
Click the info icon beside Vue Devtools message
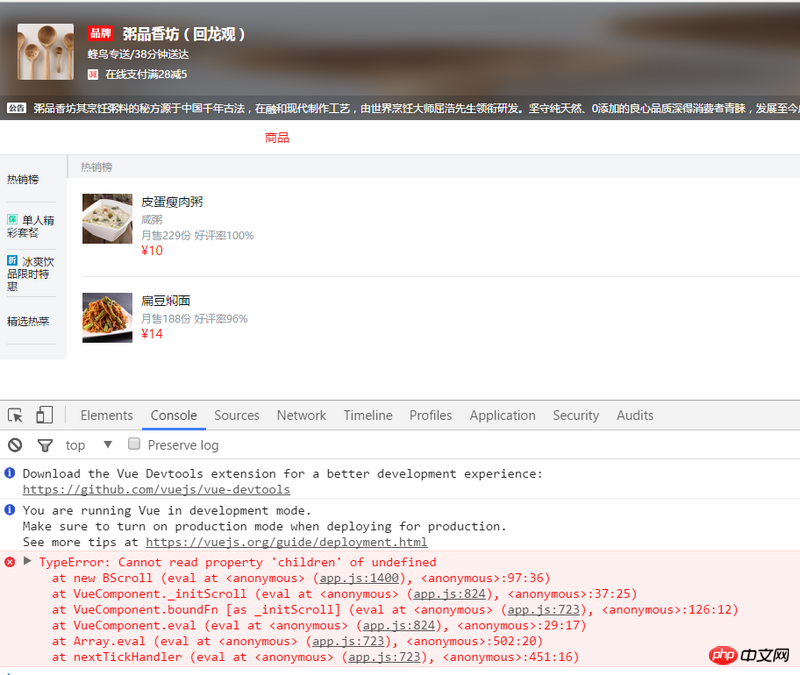tap(10, 473)
